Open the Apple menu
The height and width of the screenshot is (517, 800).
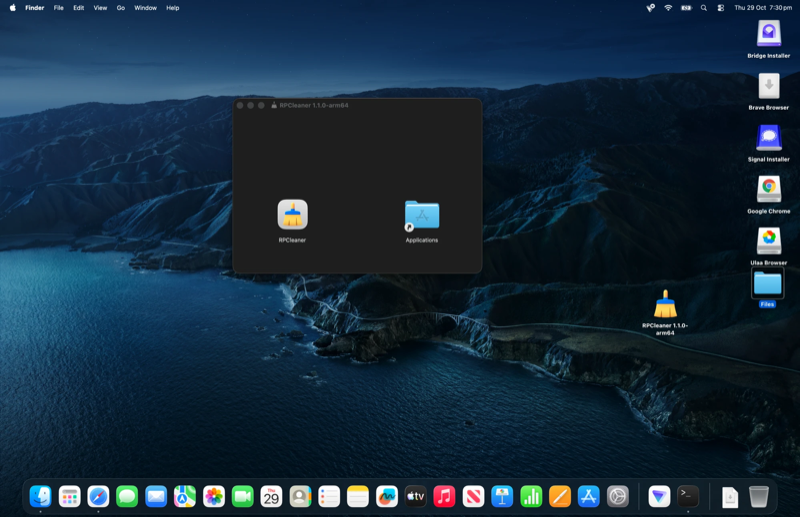[13, 8]
